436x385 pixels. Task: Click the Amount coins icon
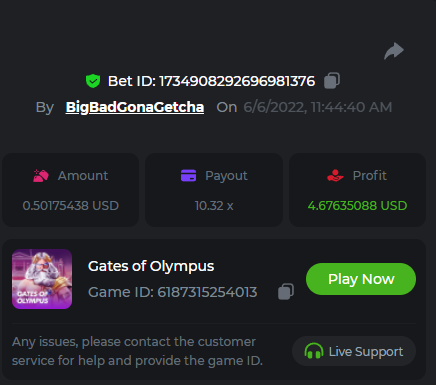41,176
